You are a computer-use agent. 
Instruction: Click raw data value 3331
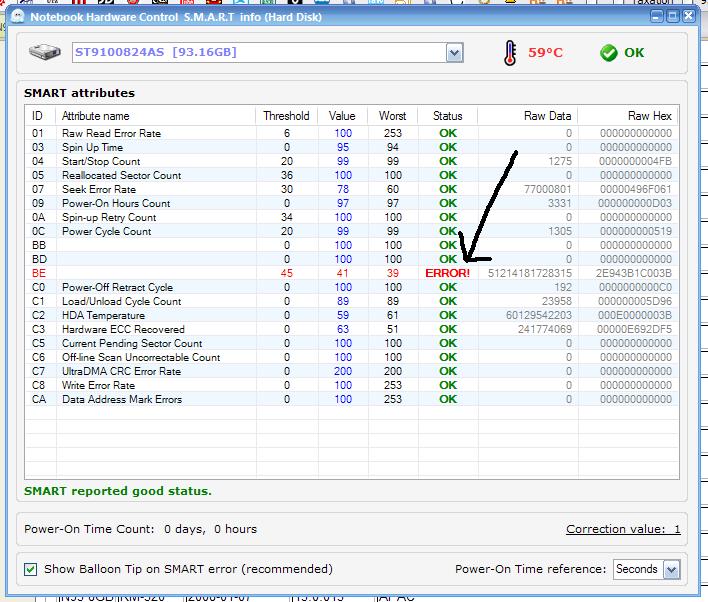point(560,203)
